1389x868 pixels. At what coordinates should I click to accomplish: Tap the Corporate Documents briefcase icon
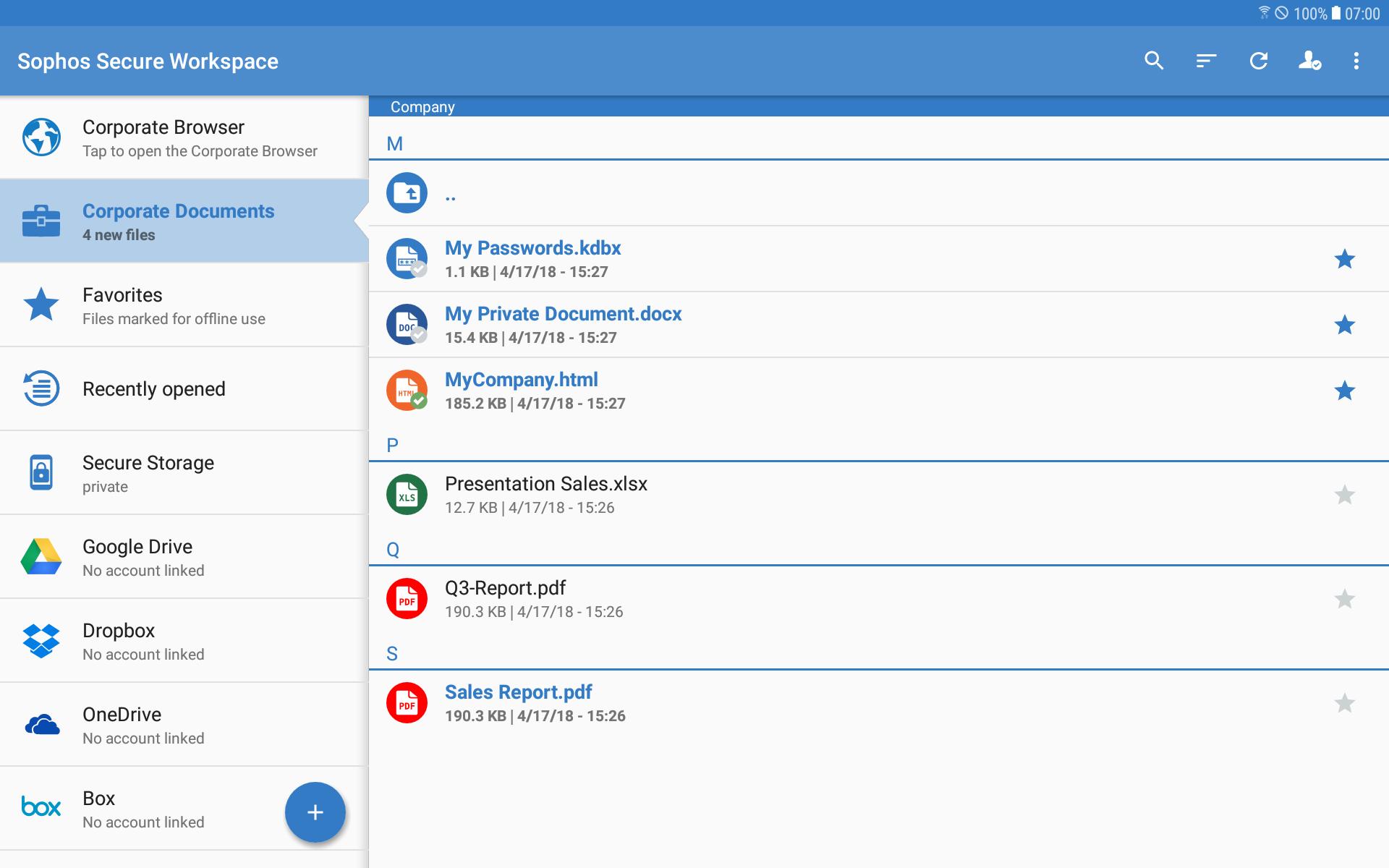41,221
